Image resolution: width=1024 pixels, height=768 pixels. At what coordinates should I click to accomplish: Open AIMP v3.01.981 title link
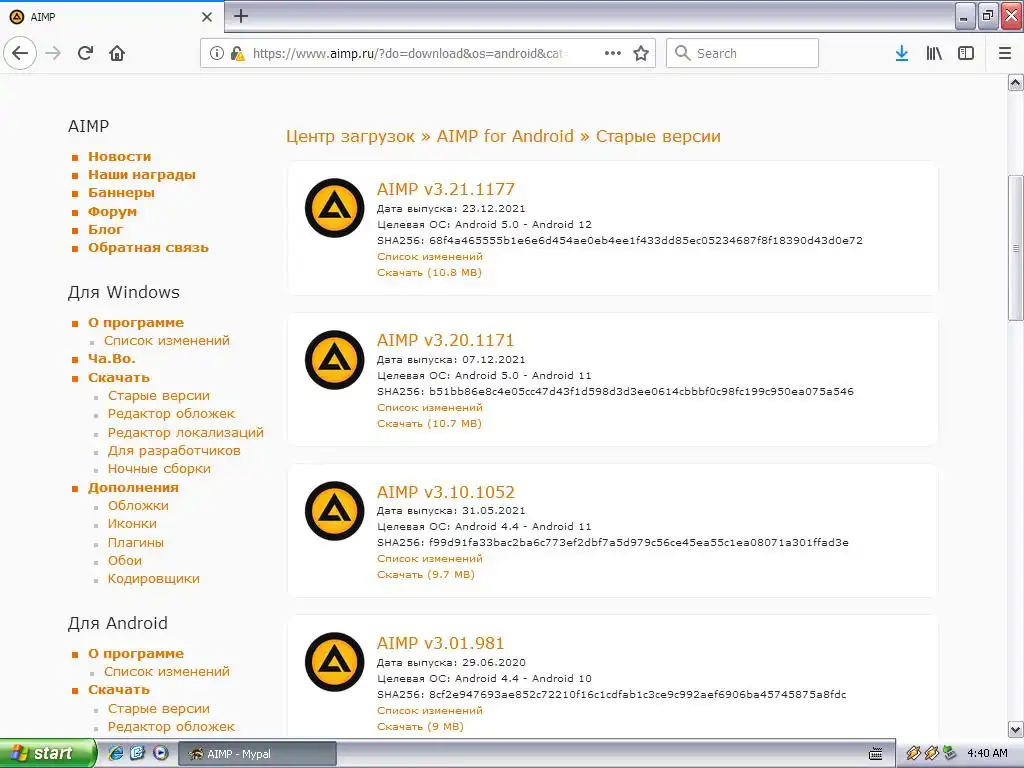pos(440,643)
